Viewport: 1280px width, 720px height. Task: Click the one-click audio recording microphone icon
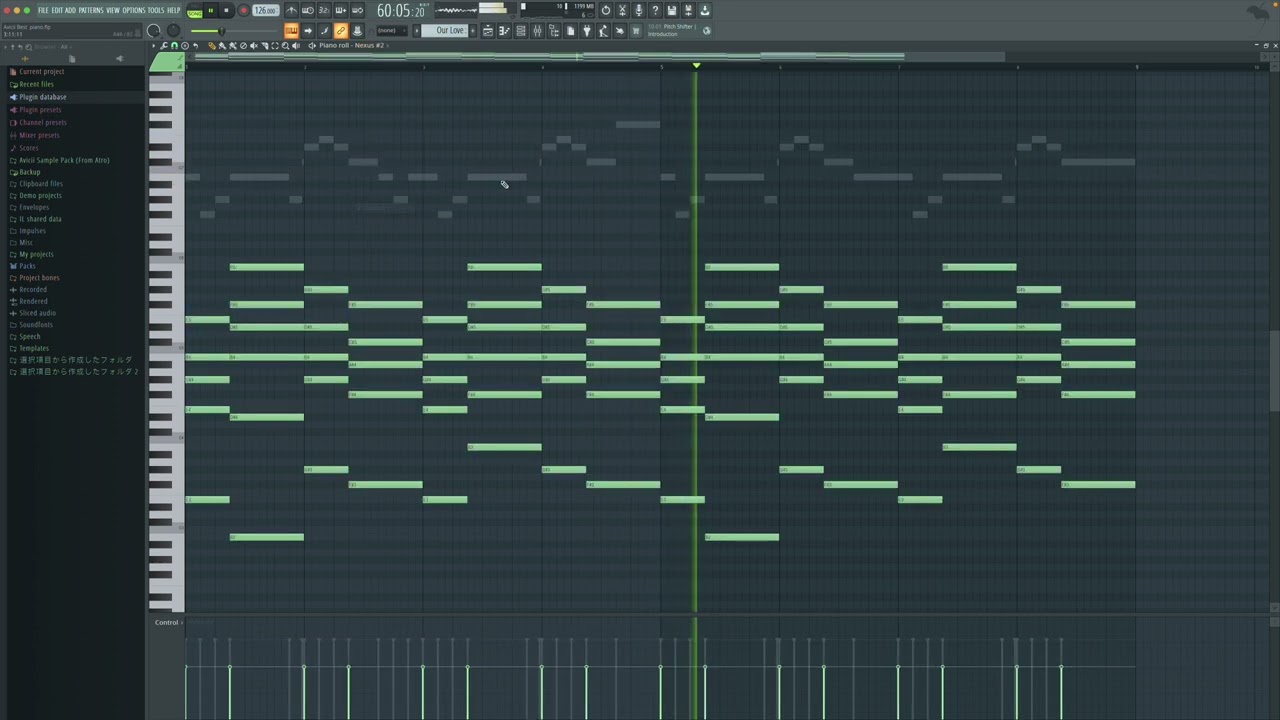638,10
